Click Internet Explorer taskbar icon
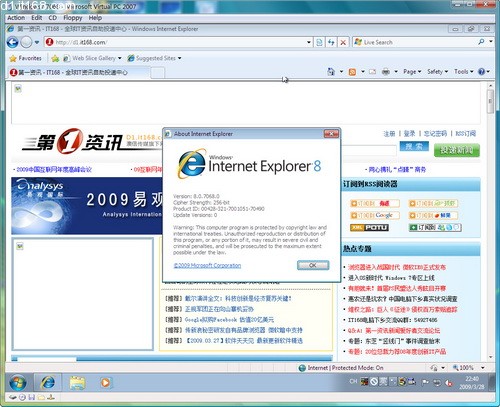500x407 pixels. [48, 383]
